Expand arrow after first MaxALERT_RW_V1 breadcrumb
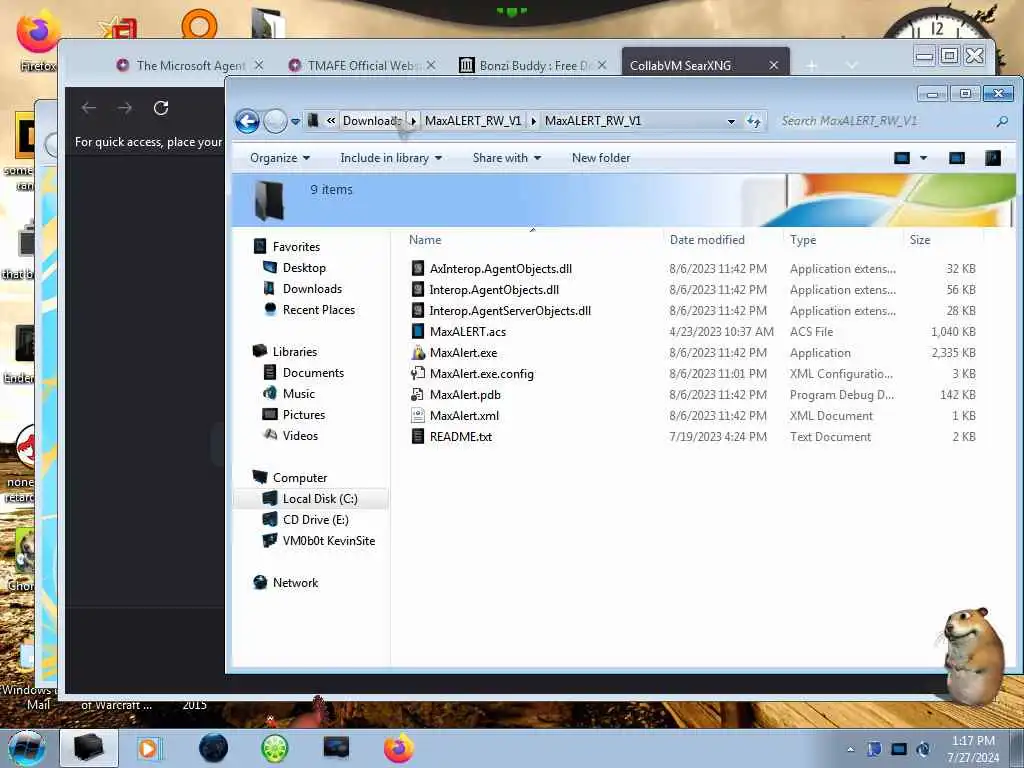The width and height of the screenshot is (1024, 768). (x=534, y=121)
